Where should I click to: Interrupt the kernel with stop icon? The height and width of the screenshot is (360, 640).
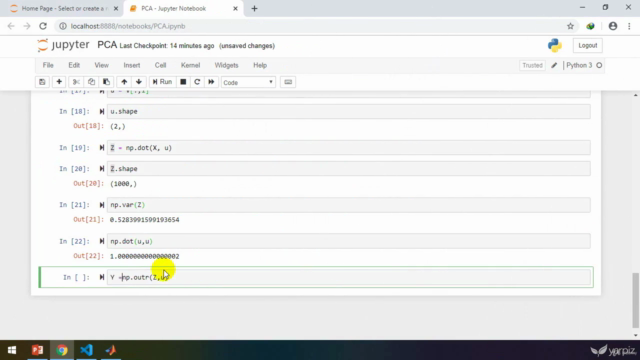[183, 82]
